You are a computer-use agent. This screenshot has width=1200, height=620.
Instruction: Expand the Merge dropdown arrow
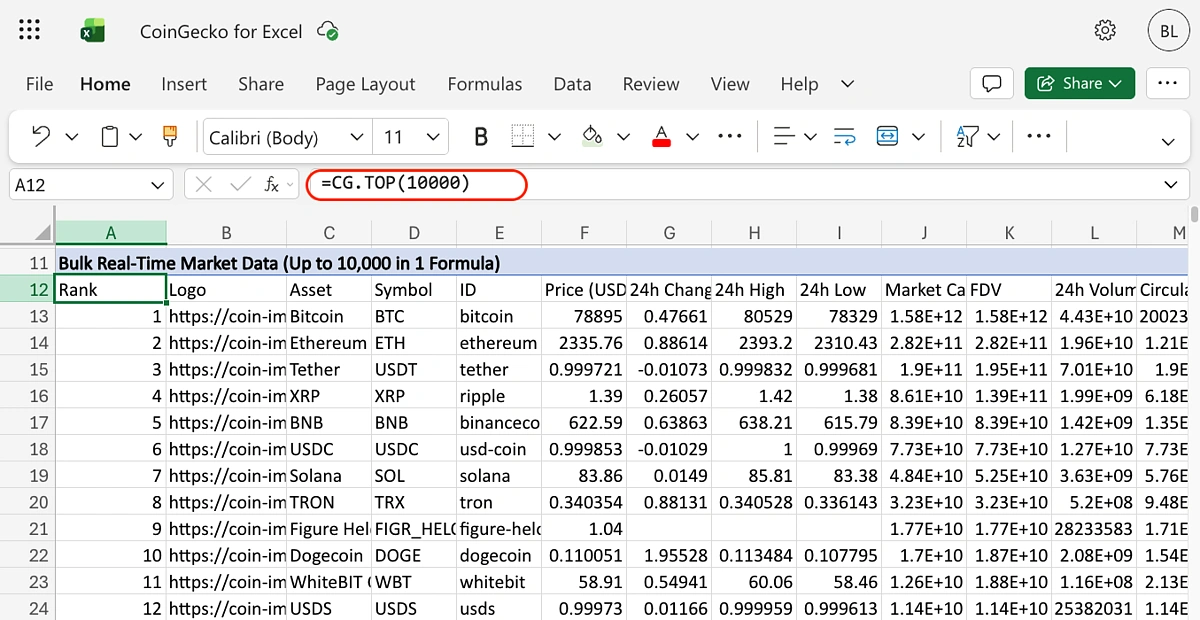[919, 137]
